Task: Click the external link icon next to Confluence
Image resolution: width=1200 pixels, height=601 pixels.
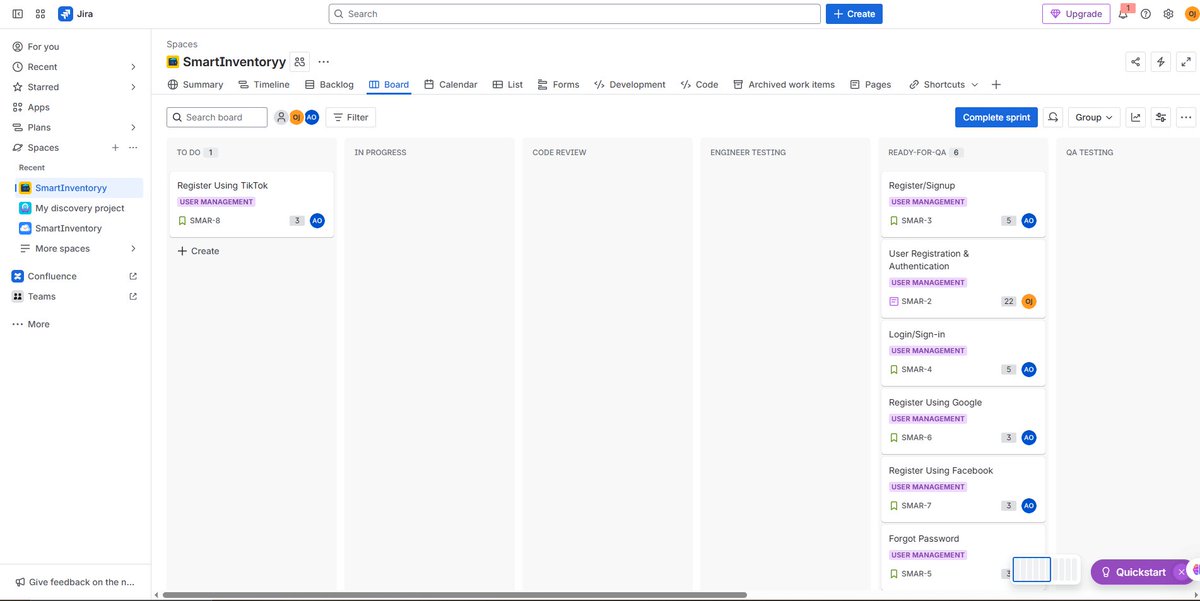Action: pyautogui.click(x=133, y=276)
